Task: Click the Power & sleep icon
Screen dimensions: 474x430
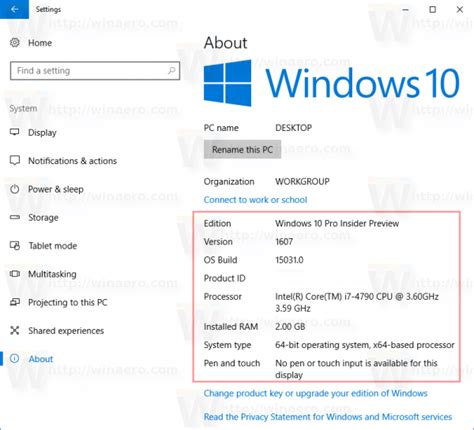Action: (x=15, y=189)
